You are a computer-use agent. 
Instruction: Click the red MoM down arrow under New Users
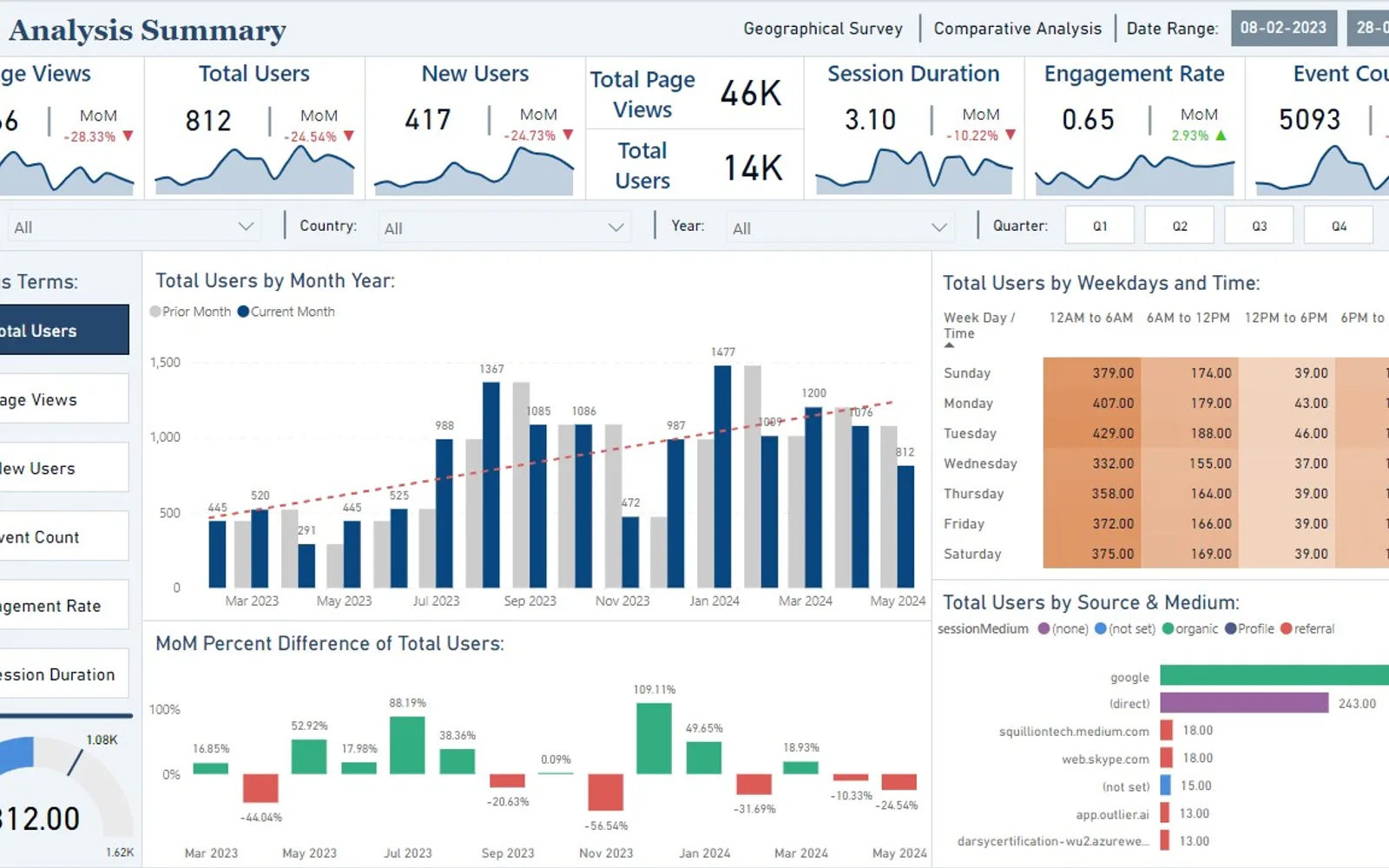pyautogui.click(x=568, y=135)
